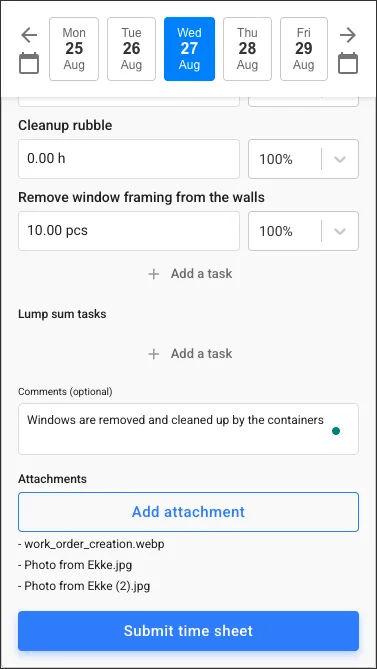Image resolution: width=377 pixels, height=669 pixels.
Task: Click the green dot in comments box
Action: point(336,431)
